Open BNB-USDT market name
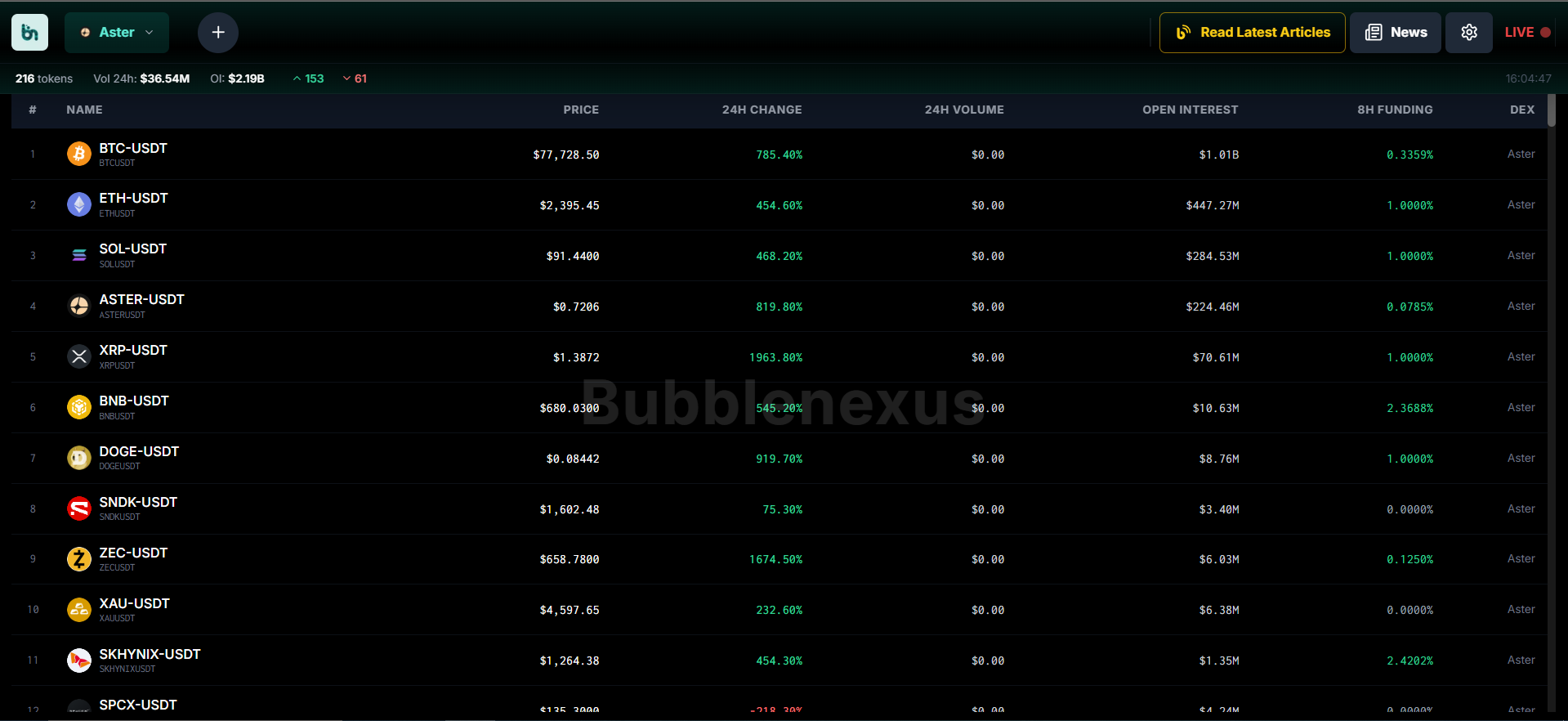Image resolution: width=1568 pixels, height=721 pixels. point(134,401)
